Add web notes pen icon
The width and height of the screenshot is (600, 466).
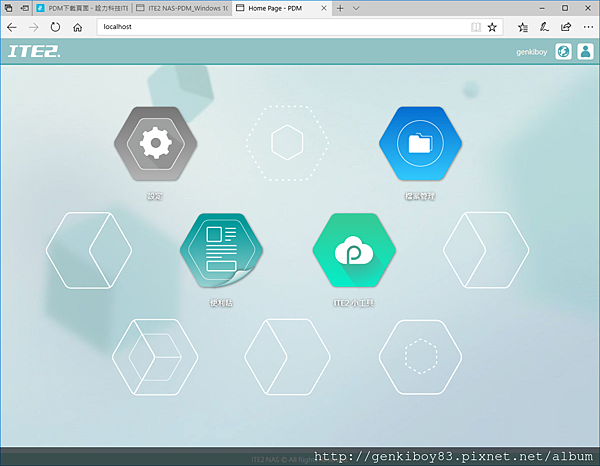[544, 27]
